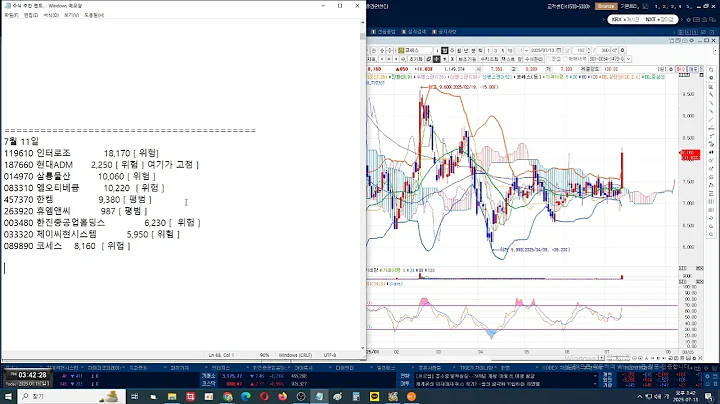Open the 공지사항 tab
This screenshot has height=404, width=720.
tap(444, 32)
